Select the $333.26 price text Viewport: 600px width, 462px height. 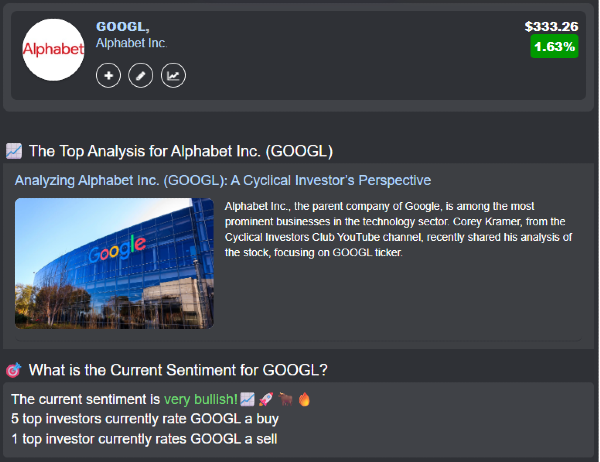pos(551,26)
